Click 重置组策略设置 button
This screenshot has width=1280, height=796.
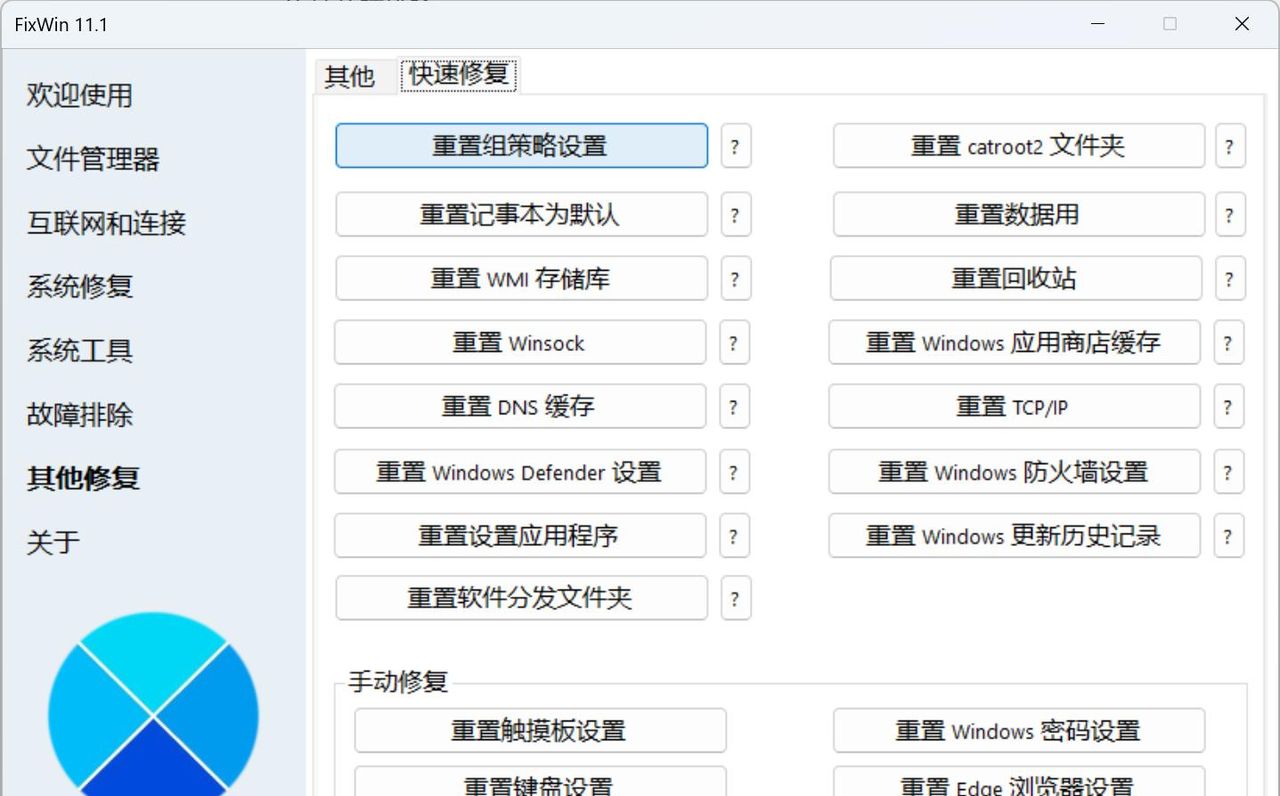click(521, 146)
